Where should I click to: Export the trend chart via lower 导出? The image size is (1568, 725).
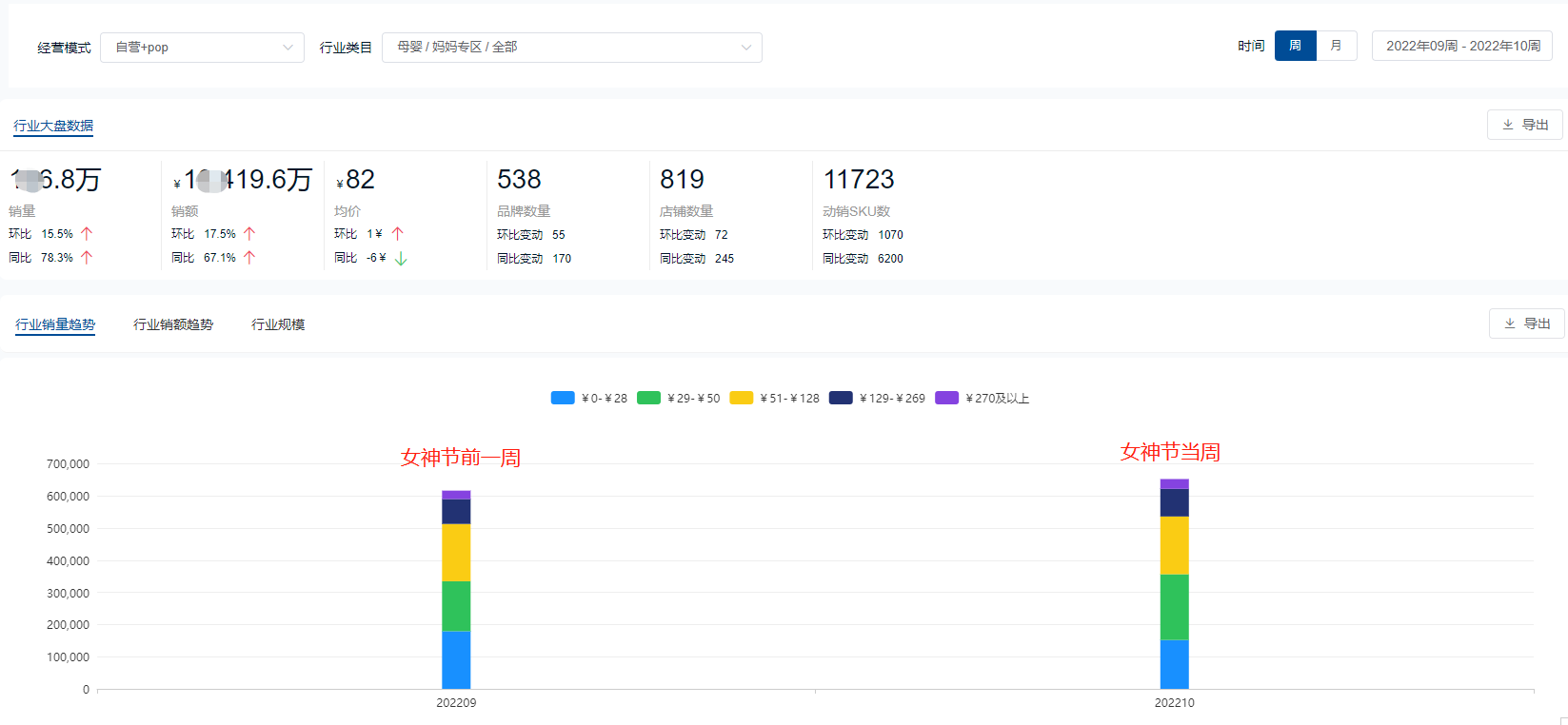pos(1527,323)
